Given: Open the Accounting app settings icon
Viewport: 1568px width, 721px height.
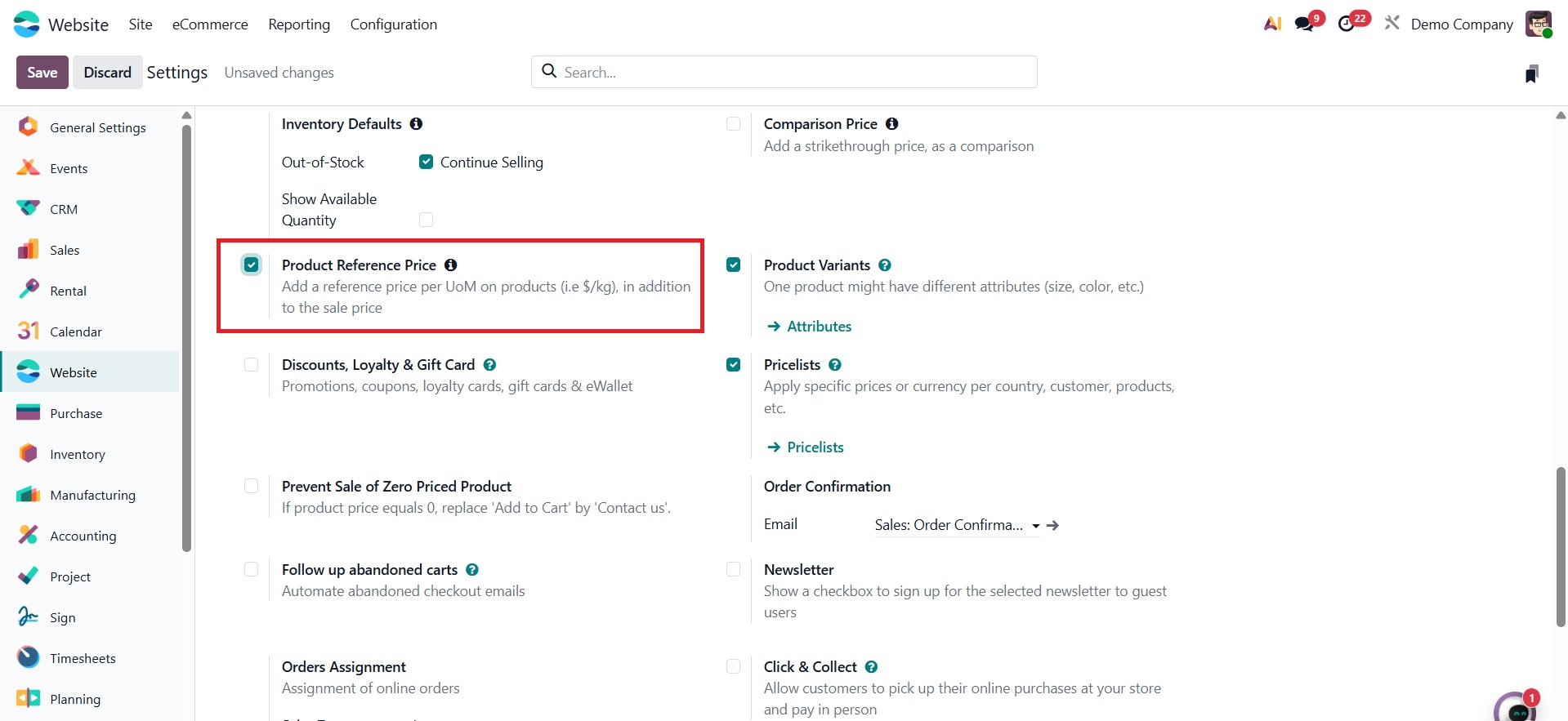Looking at the screenshot, I should 28,536.
